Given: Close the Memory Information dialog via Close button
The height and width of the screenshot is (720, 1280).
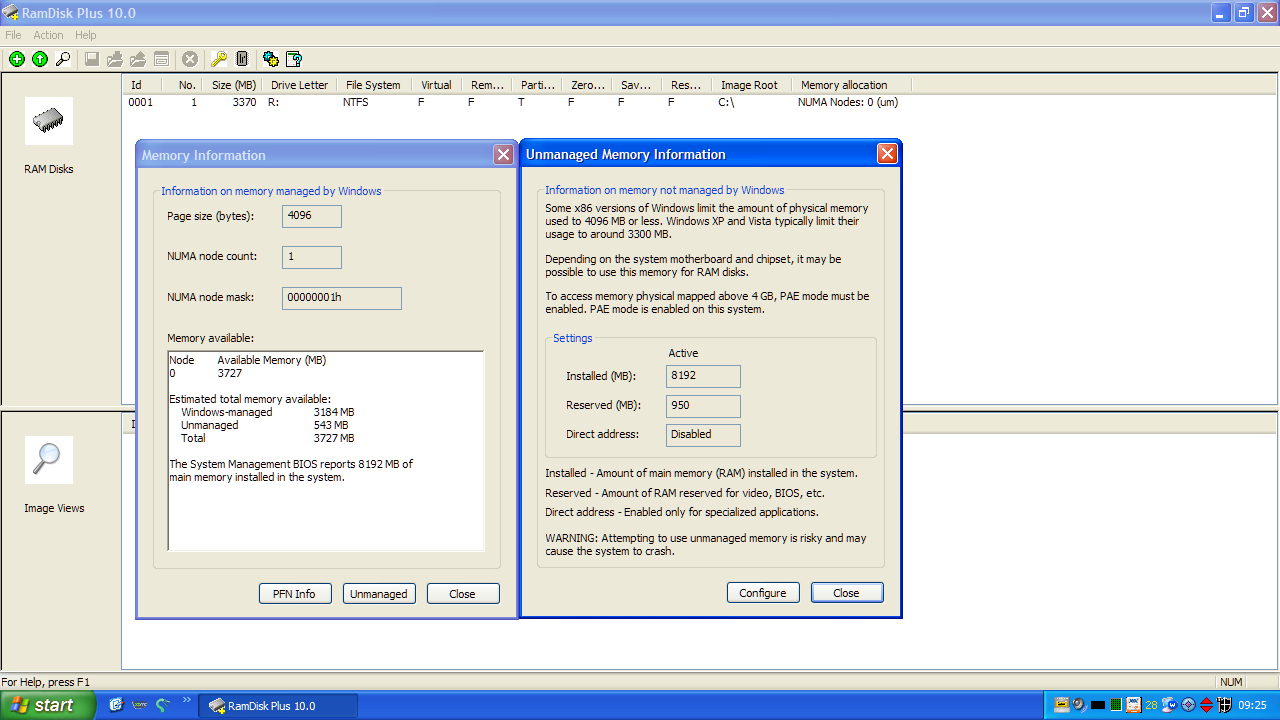Looking at the screenshot, I should (x=463, y=594).
